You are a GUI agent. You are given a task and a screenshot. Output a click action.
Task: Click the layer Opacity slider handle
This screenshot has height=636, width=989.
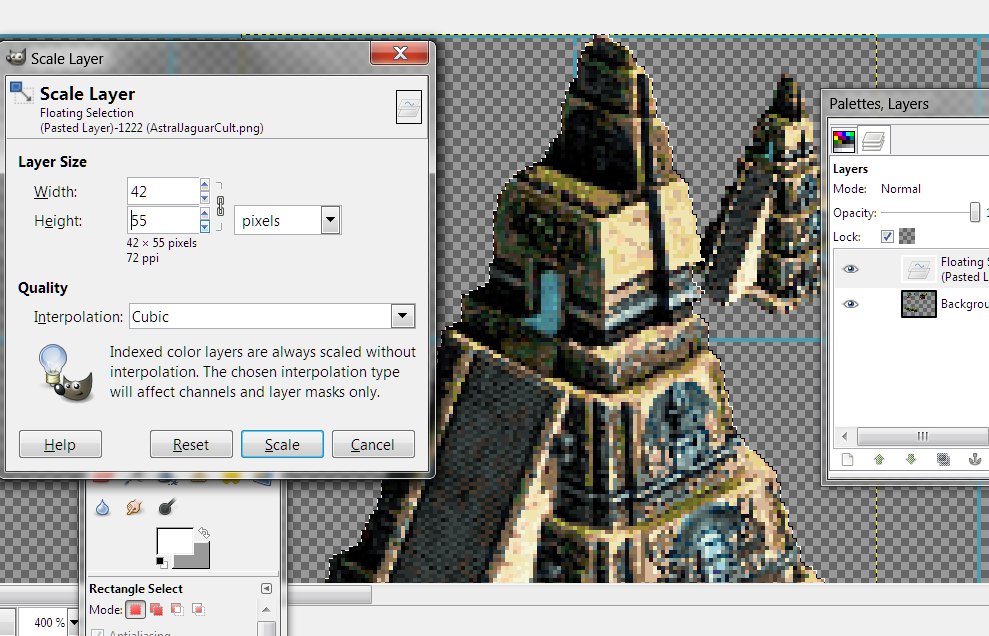(x=975, y=212)
